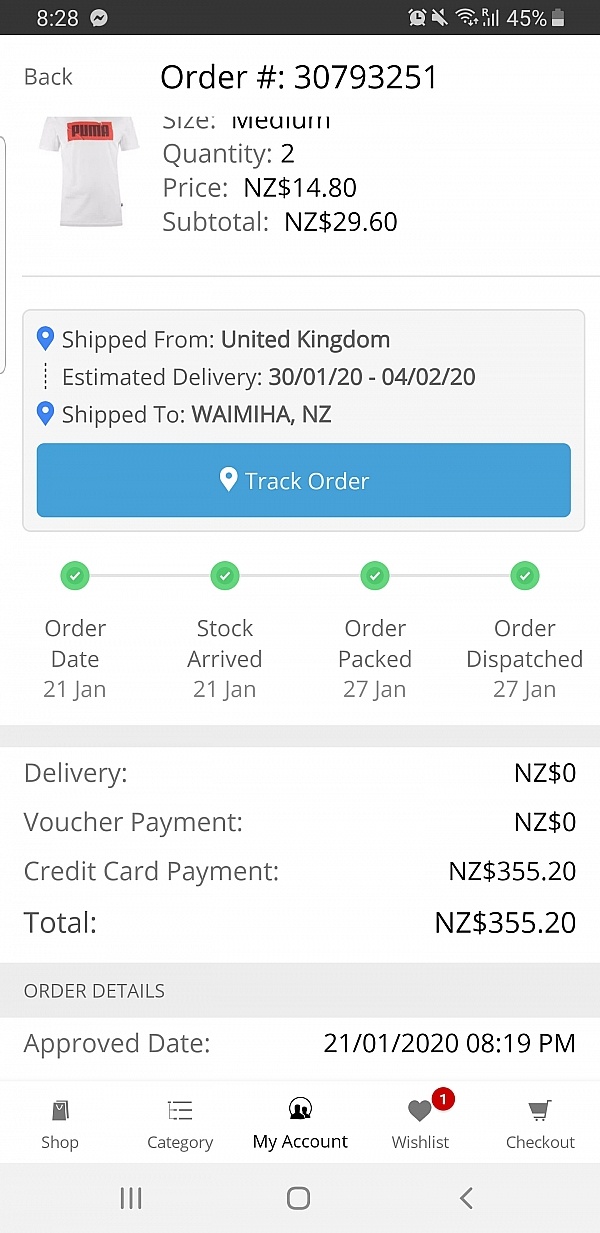This screenshot has width=600, height=1233.
Task: Tap the Order Details section header
Action: tap(95, 991)
